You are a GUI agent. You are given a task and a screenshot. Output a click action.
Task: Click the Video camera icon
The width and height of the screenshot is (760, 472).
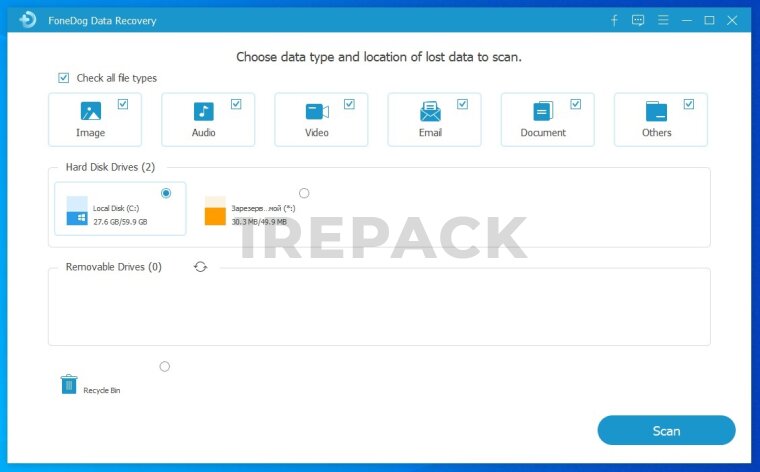tap(317, 112)
